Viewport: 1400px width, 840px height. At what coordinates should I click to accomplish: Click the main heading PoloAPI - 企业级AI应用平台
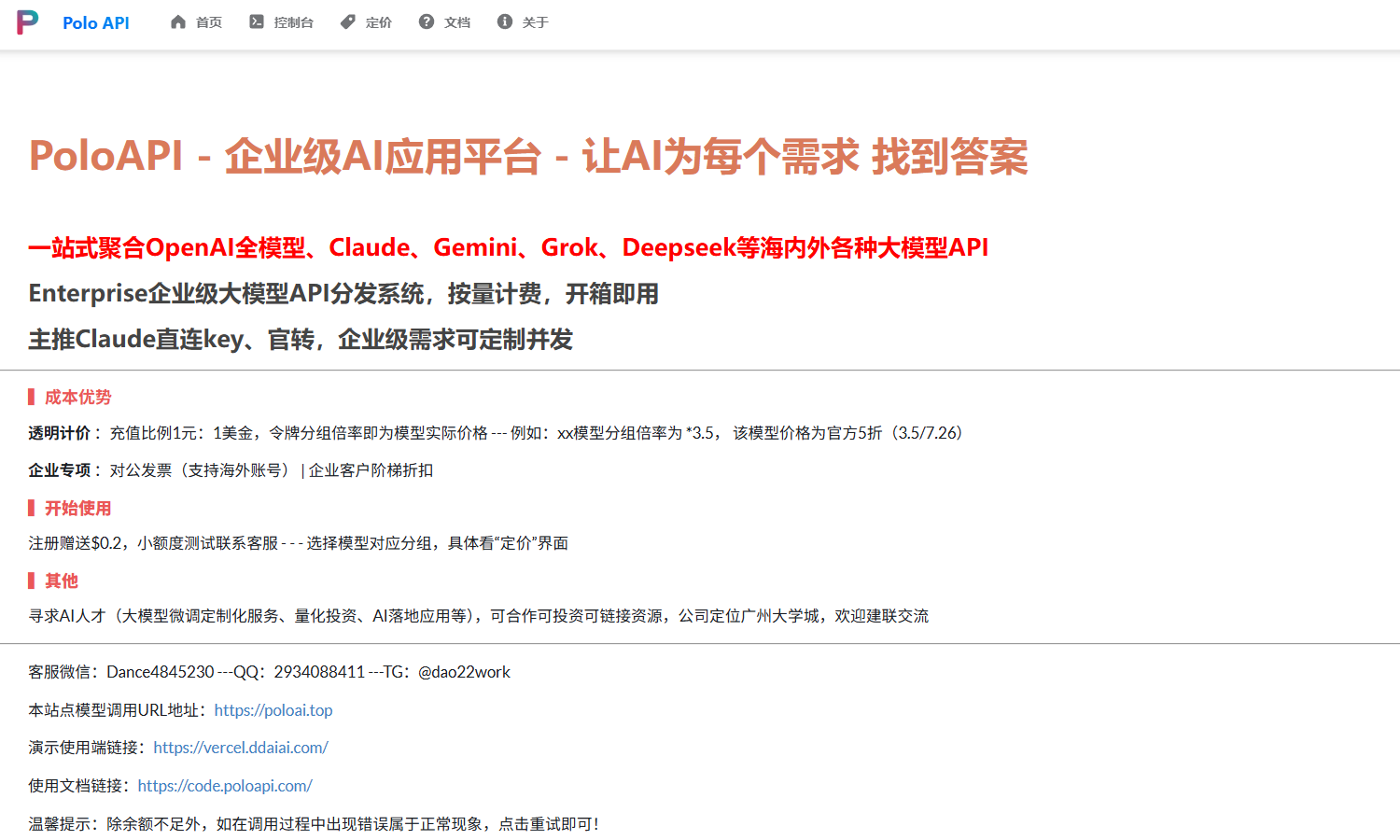pos(528,156)
